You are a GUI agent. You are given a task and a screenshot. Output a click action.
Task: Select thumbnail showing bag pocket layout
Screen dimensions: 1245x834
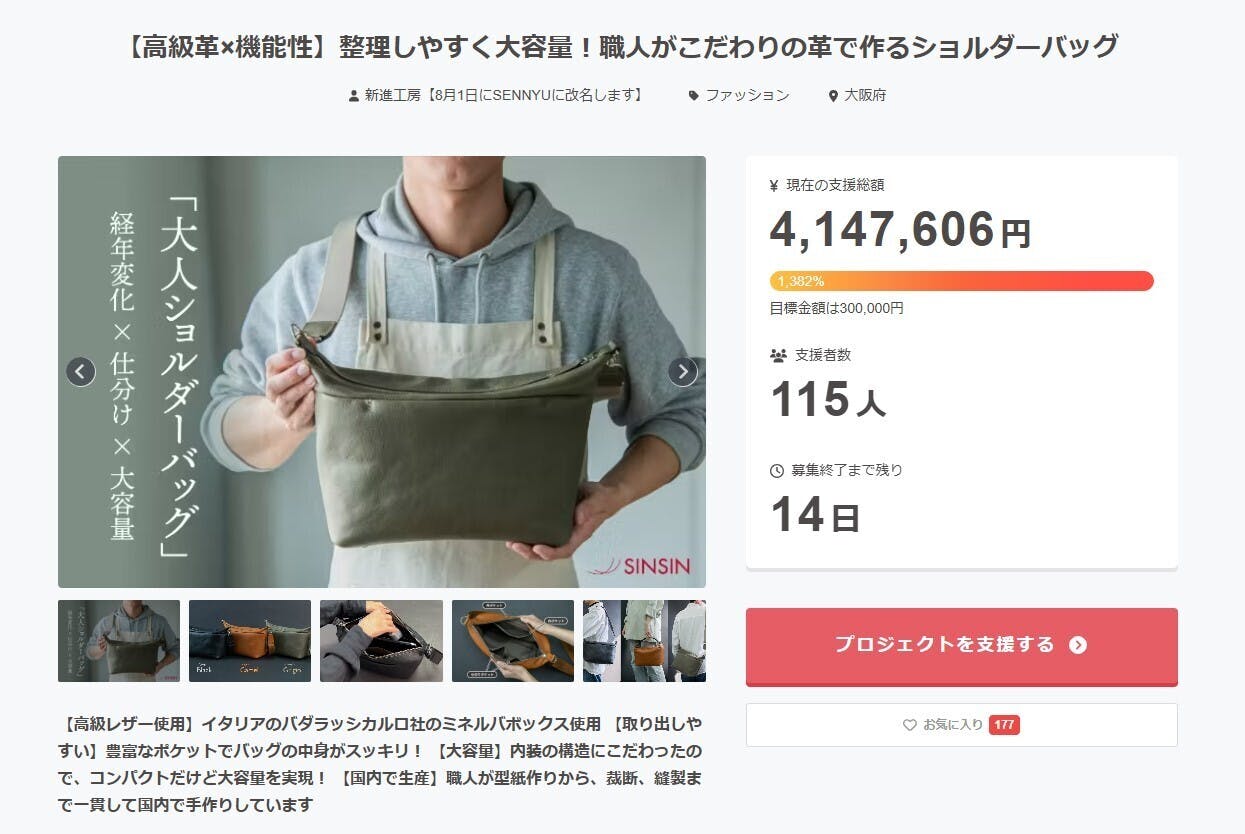pos(513,641)
